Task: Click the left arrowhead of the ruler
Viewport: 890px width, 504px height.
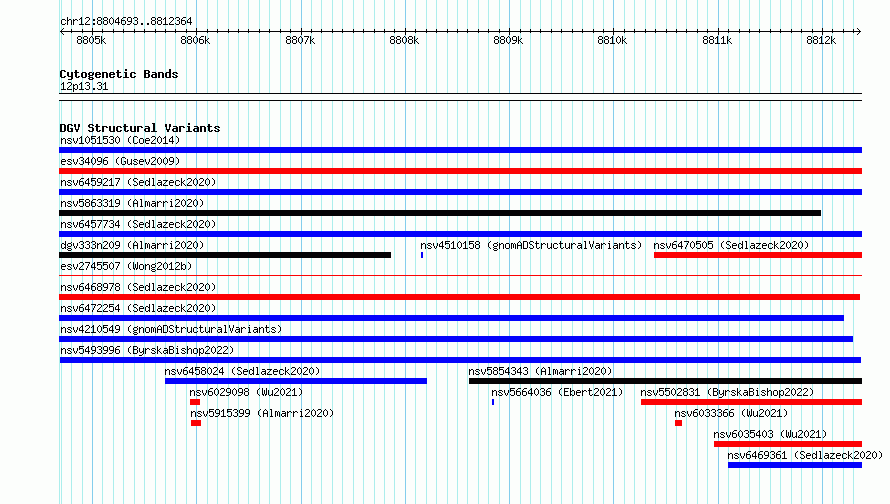Action: click(62, 32)
